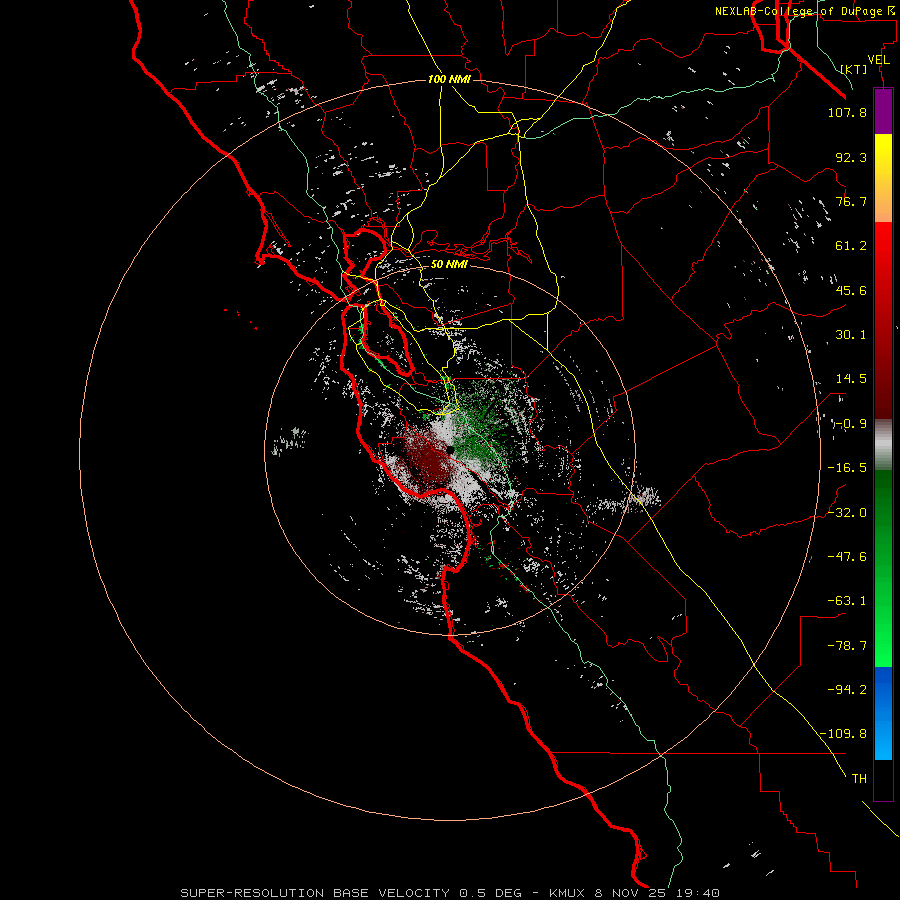900x900 pixels.
Task: Click the 92.3 value on velocity scale
Action: click(x=851, y=157)
